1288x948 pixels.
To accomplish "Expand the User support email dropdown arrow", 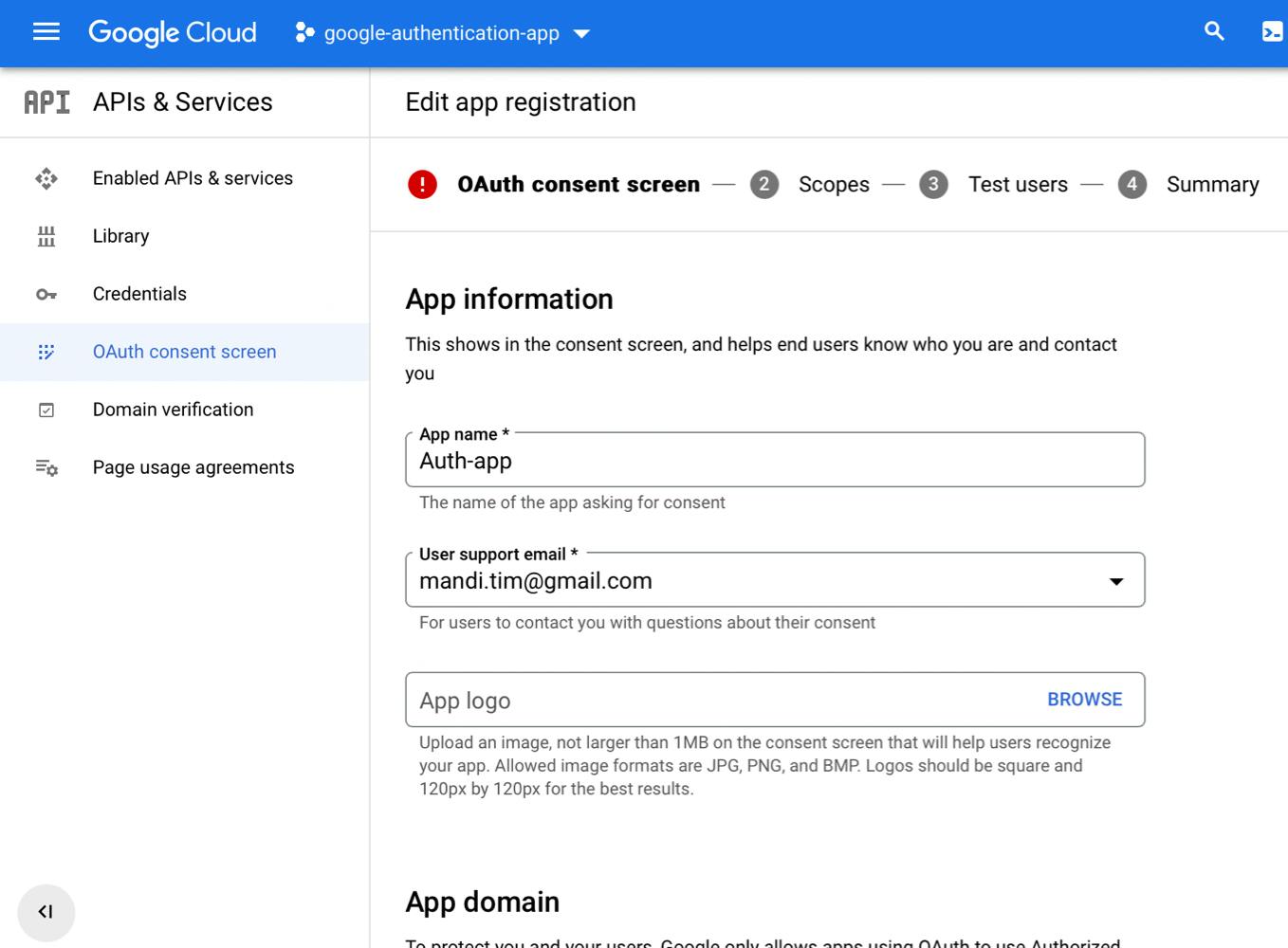I will click(1116, 581).
